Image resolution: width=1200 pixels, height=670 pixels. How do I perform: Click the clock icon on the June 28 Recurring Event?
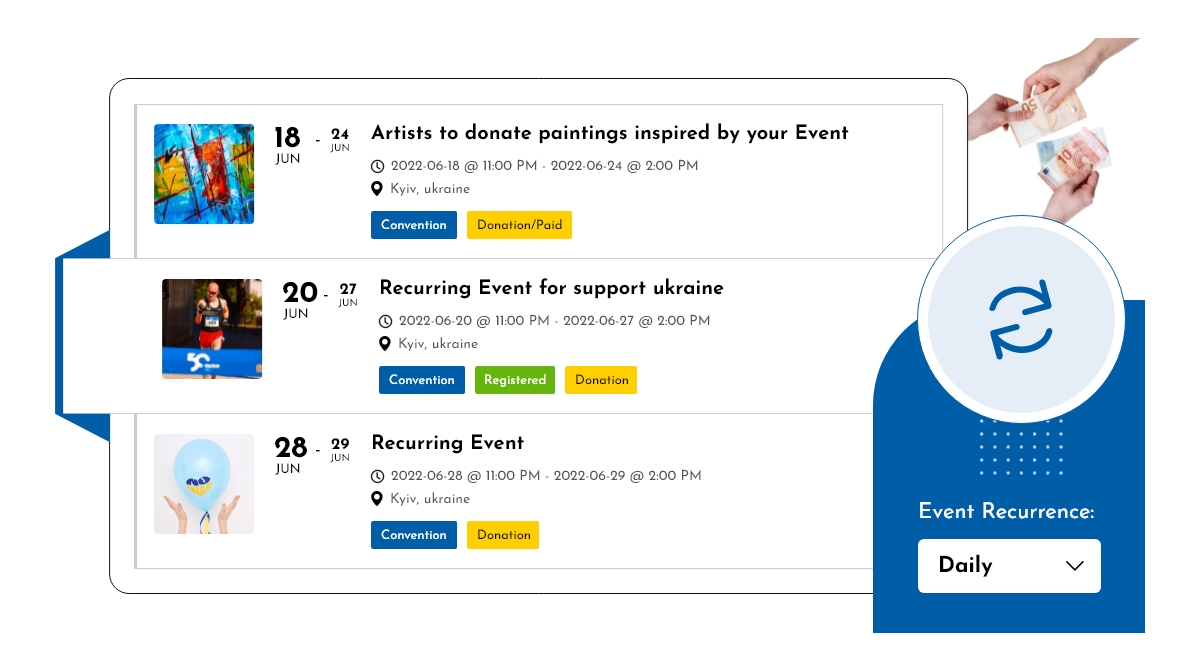(x=378, y=476)
